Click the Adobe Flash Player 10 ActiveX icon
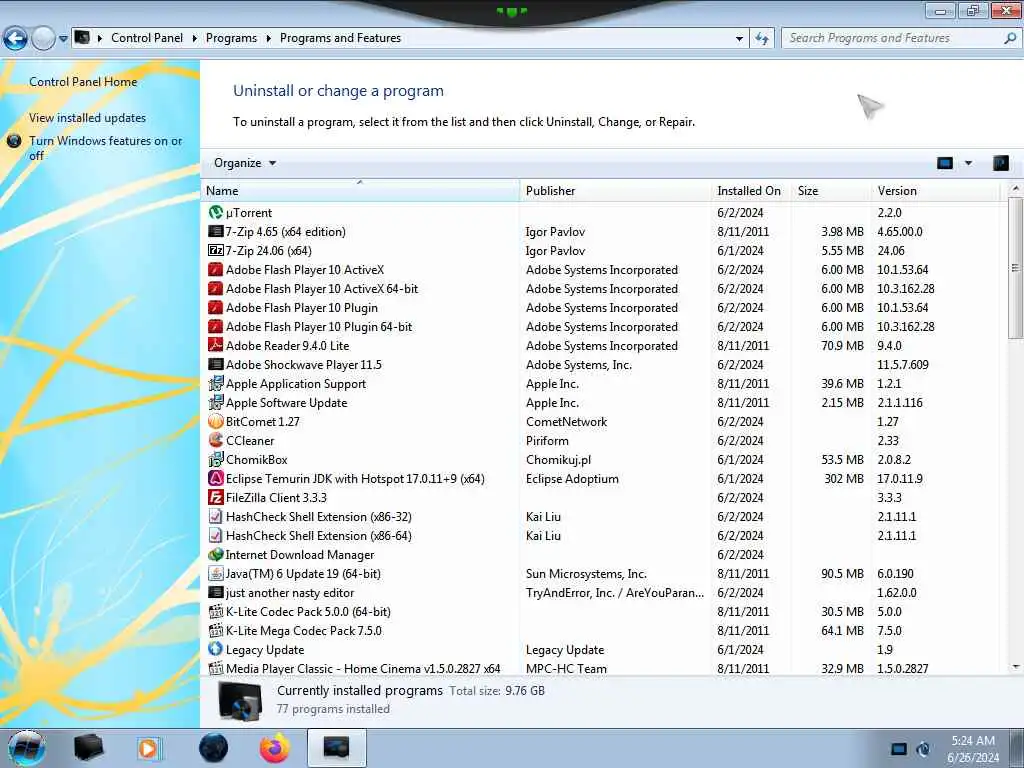 pos(216,269)
